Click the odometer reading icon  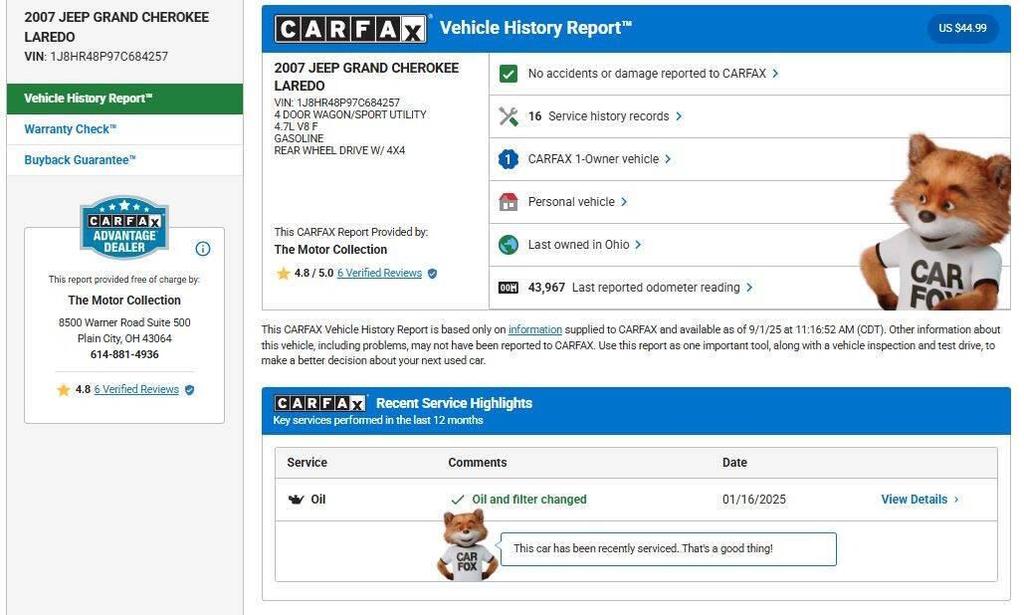[508, 288]
